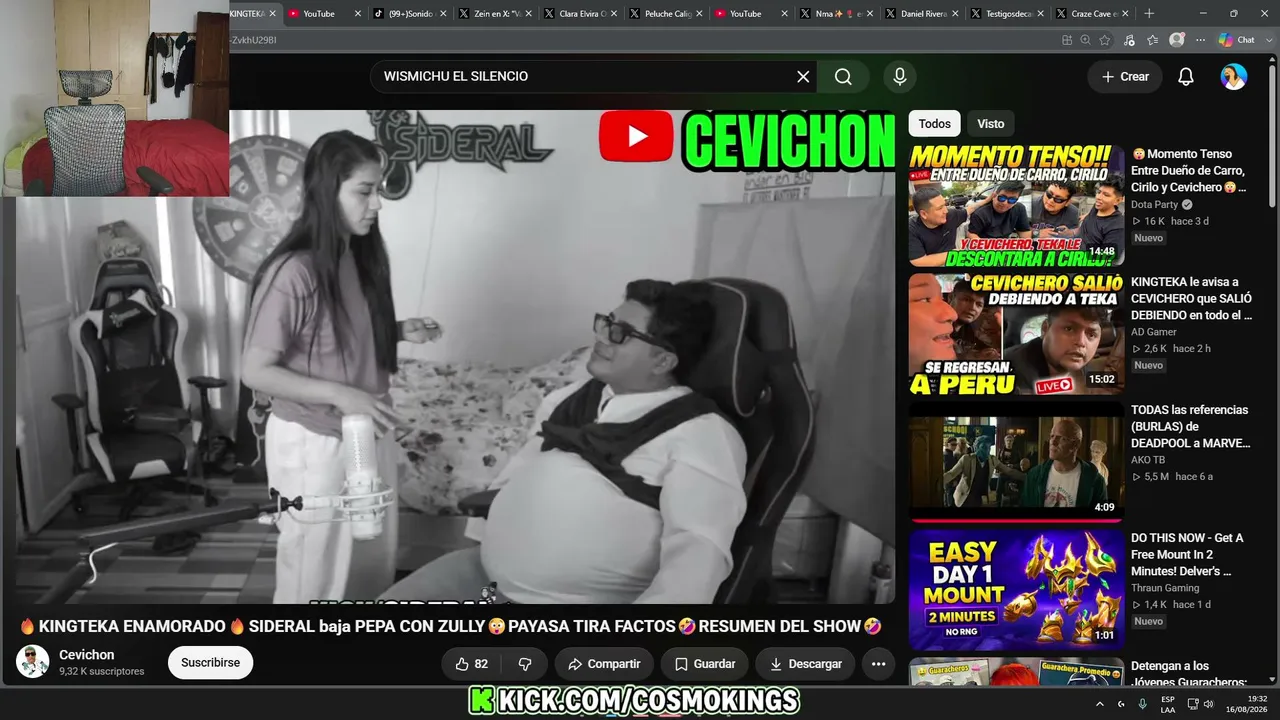This screenshot has height=720, width=1280.
Task: Click the '16 K' views text on Momento Tenso
Action: tap(1155, 221)
